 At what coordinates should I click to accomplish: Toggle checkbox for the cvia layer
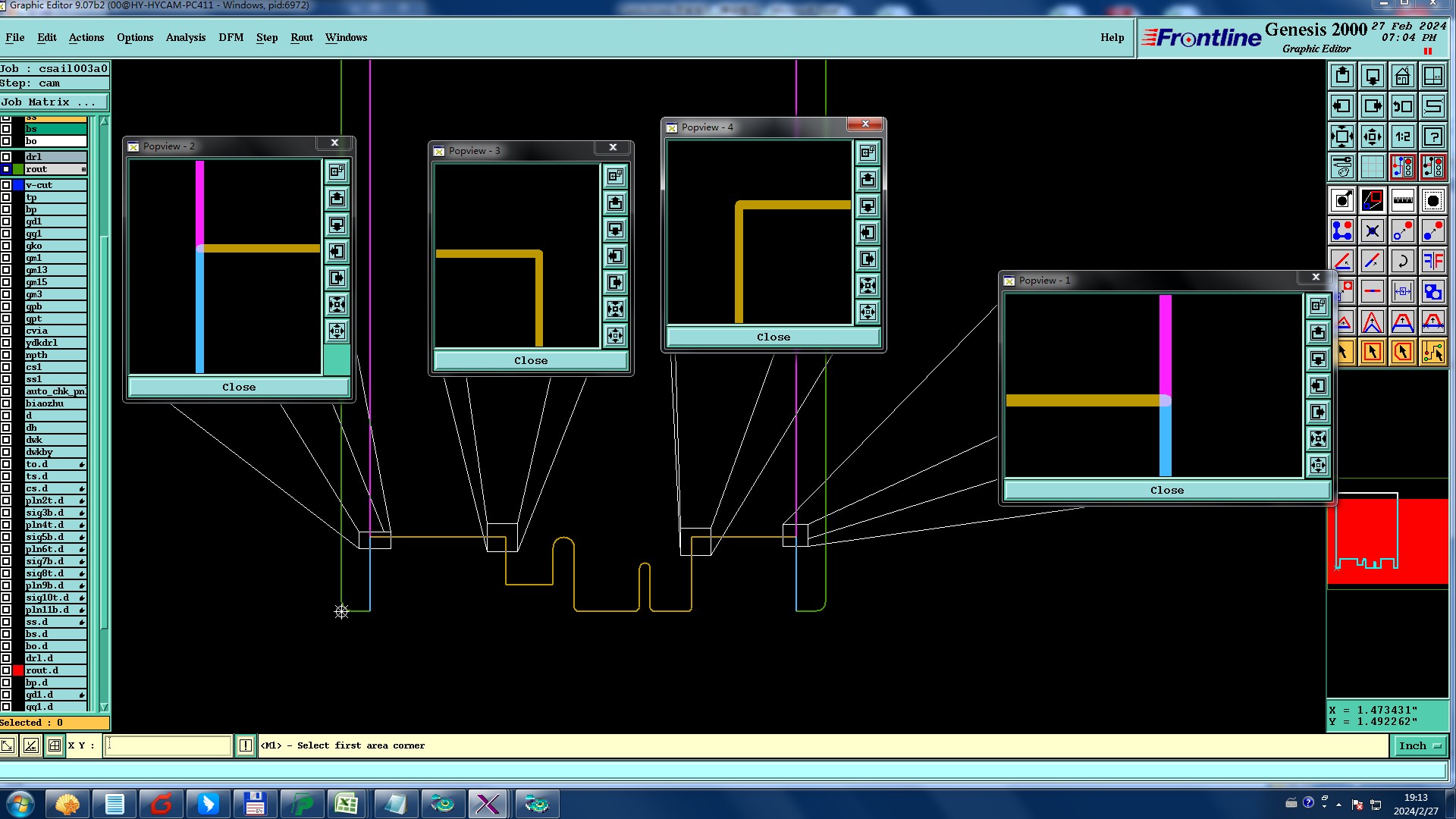point(6,331)
